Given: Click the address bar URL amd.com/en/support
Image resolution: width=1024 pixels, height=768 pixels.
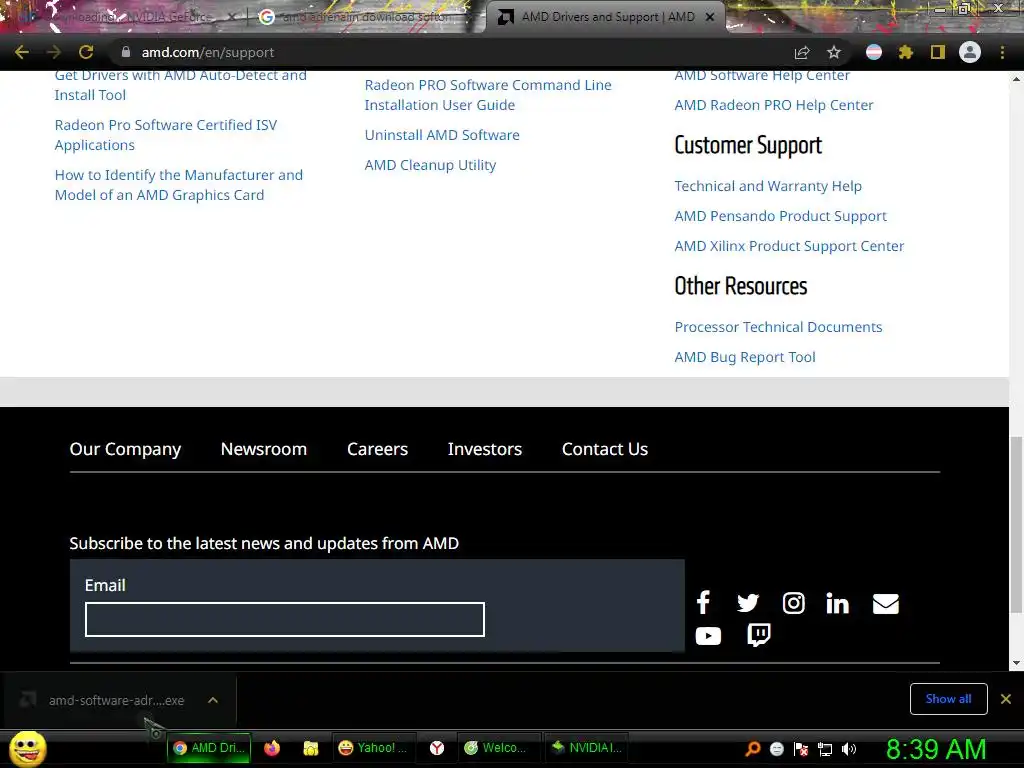Looking at the screenshot, I should click(208, 52).
